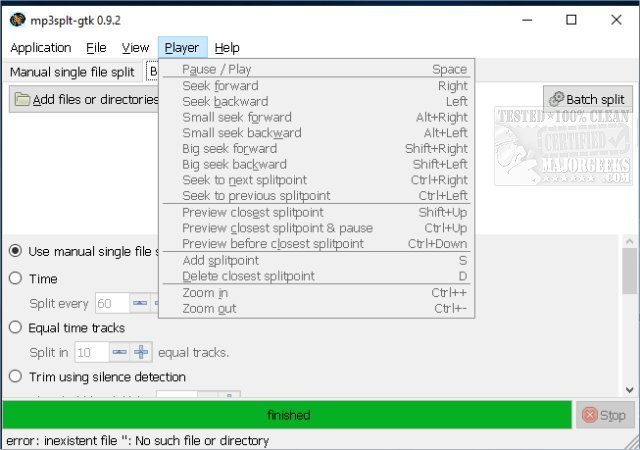Click the Batch split gear icon
The image size is (640, 450).
(556, 99)
